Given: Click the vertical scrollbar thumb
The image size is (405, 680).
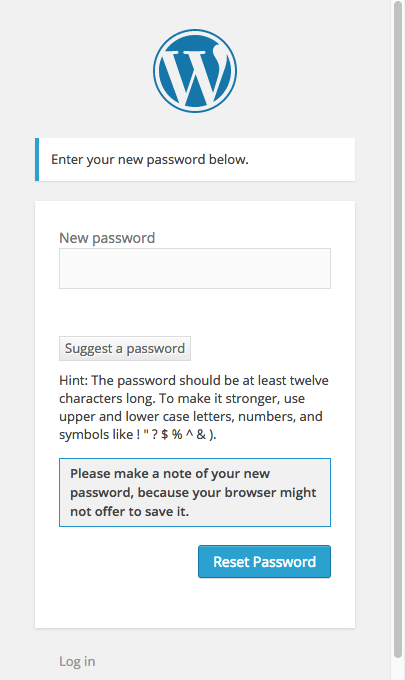Looking at the screenshot, I should (x=398, y=330).
